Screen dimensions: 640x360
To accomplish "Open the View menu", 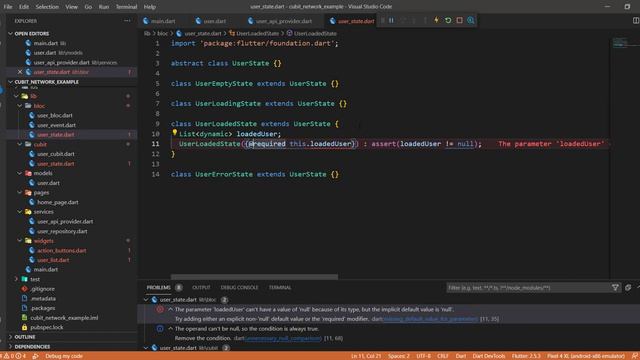I will click(x=71, y=7).
